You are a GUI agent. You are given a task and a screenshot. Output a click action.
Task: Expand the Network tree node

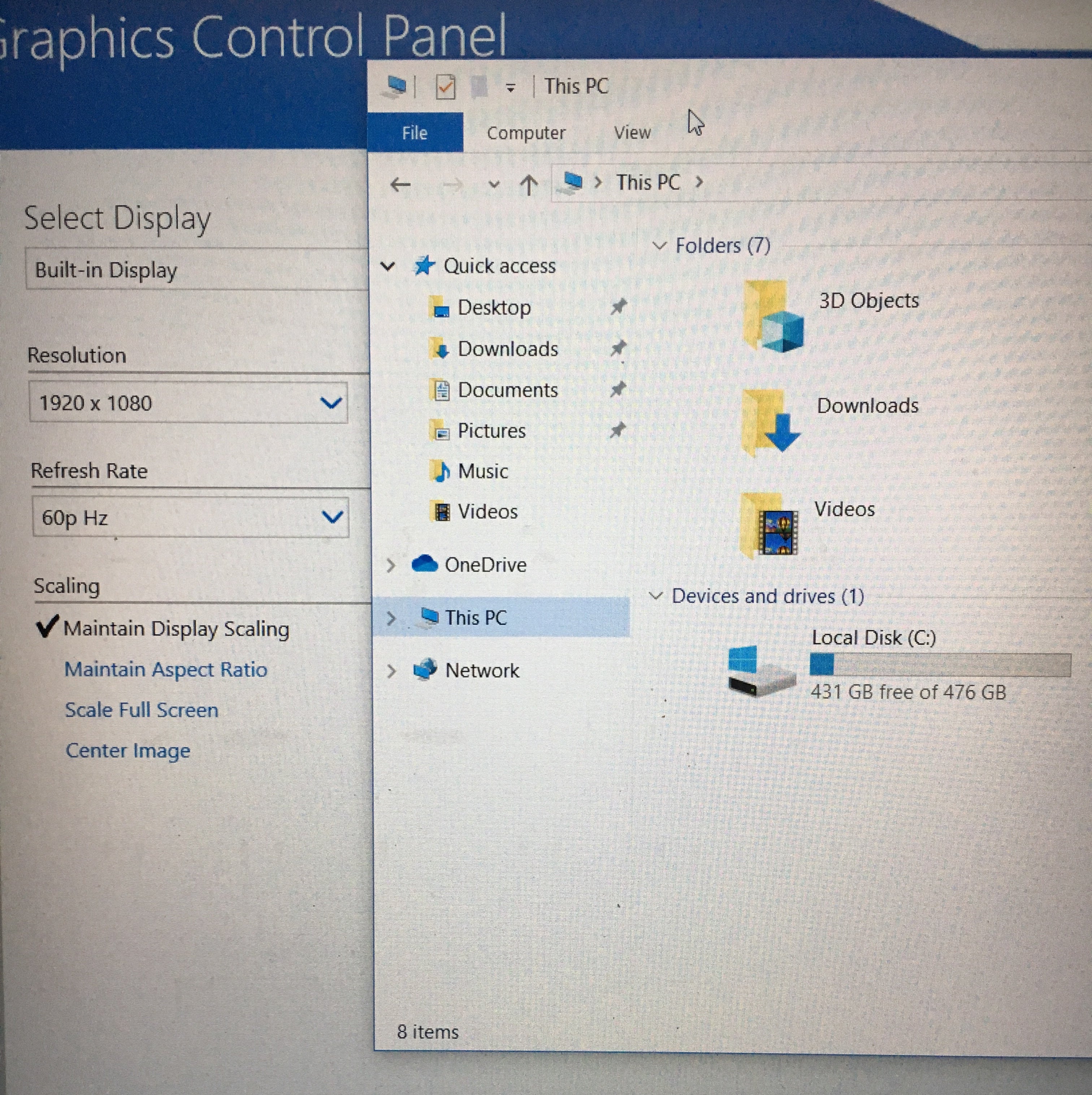[391, 671]
